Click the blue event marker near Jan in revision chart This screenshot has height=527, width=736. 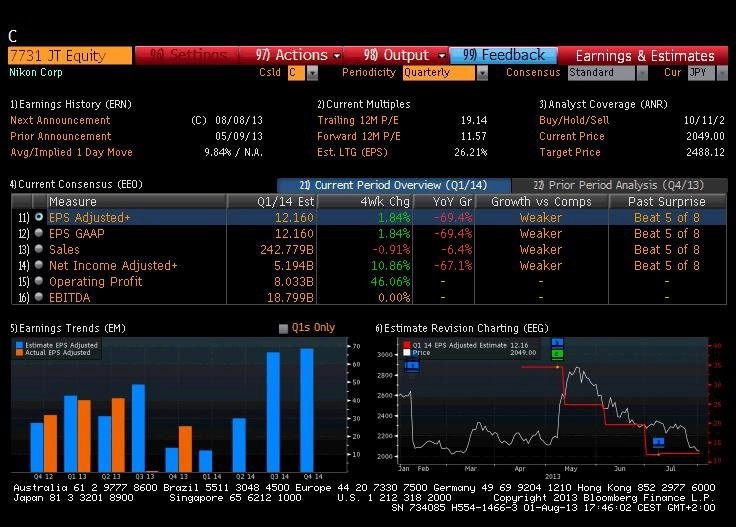point(412,366)
